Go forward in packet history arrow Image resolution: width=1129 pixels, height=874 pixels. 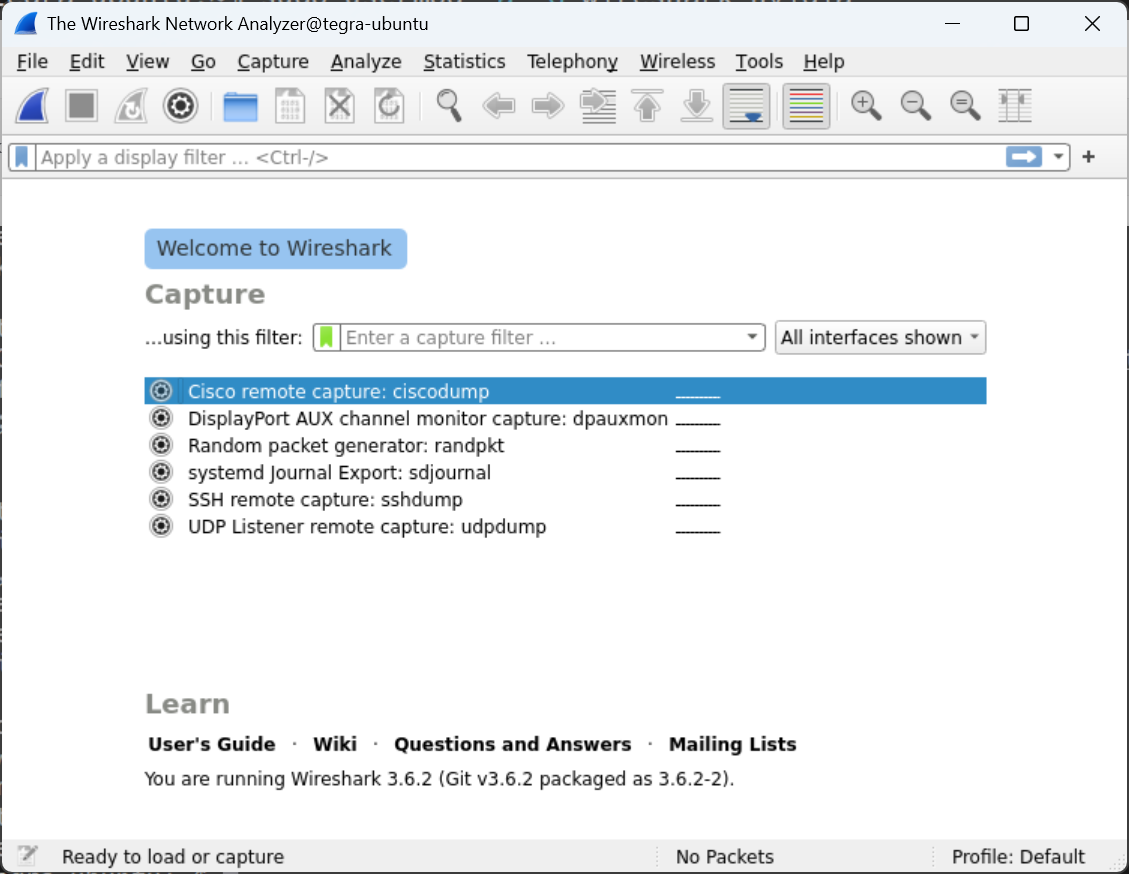click(x=548, y=106)
